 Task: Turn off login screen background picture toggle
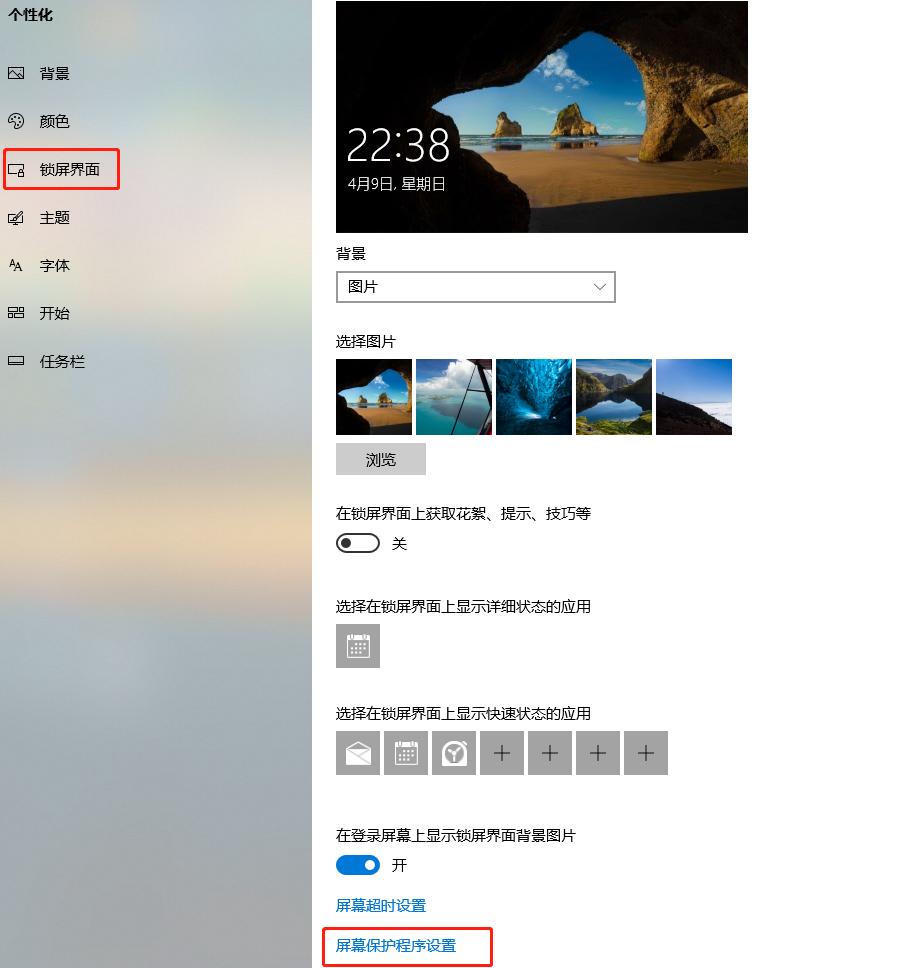pyautogui.click(x=357, y=865)
